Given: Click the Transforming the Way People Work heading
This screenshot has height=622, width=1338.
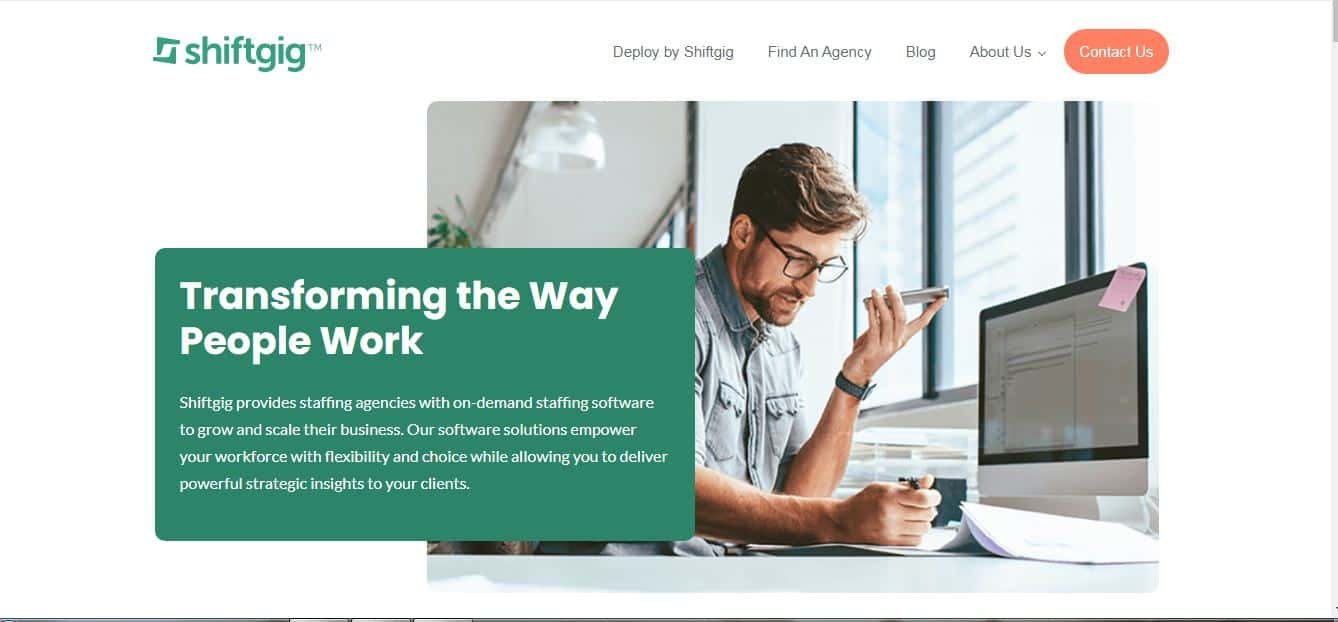Looking at the screenshot, I should [399, 318].
